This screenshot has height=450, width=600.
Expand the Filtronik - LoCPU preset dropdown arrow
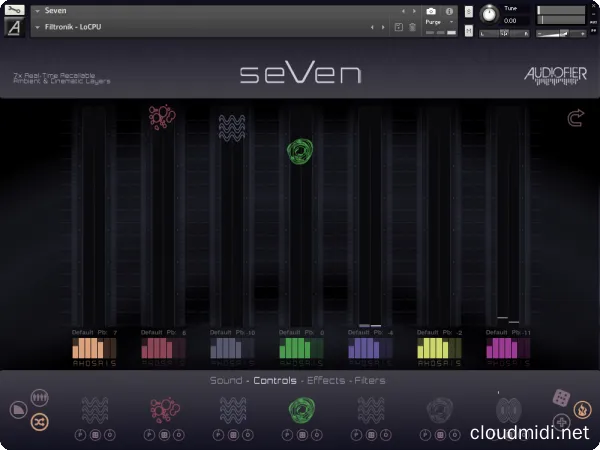[37, 27]
